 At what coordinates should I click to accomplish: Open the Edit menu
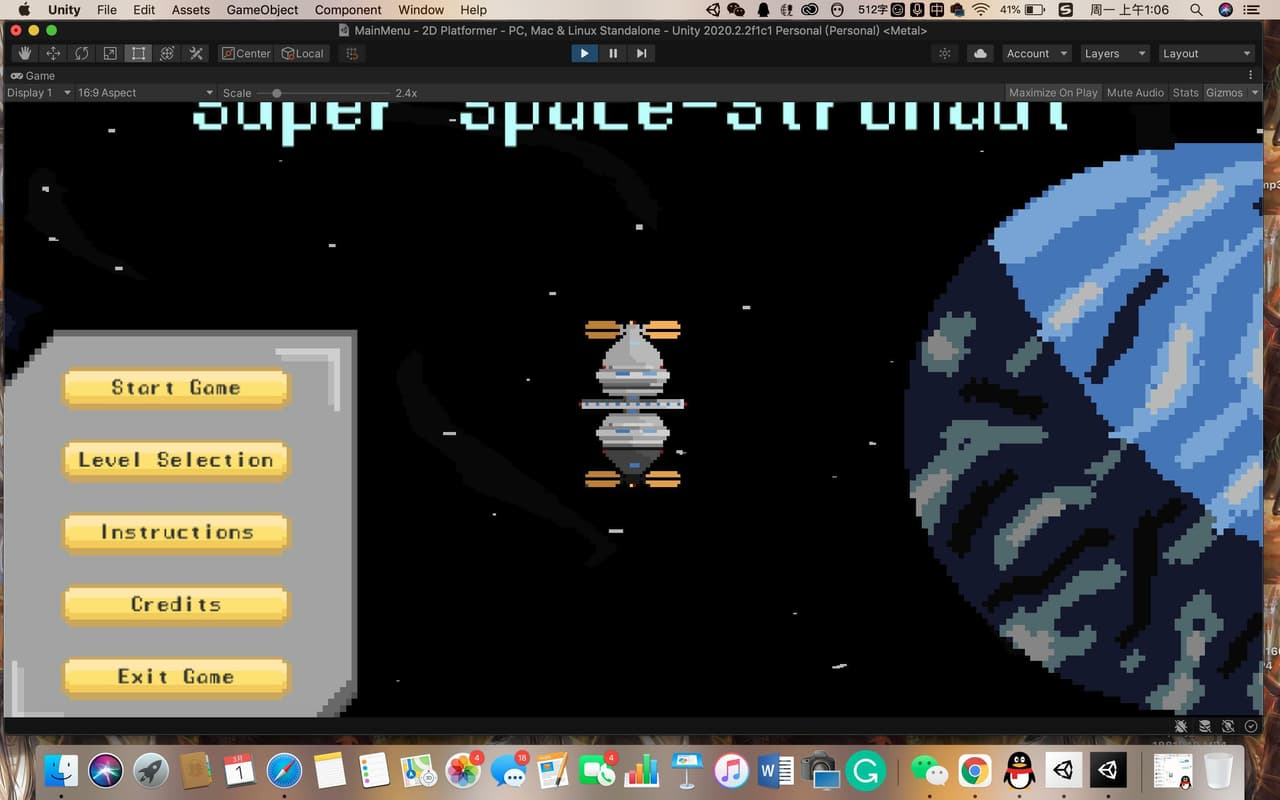(x=144, y=9)
